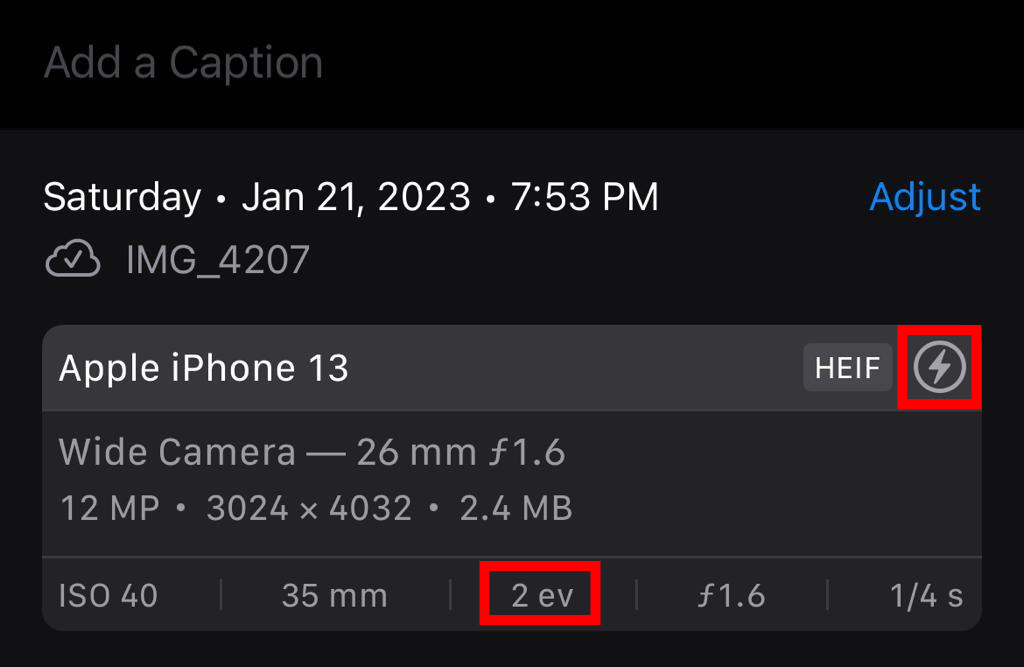This screenshot has height=667, width=1024.
Task: Tap the iCloud synced checkmark icon
Action: (x=73, y=261)
